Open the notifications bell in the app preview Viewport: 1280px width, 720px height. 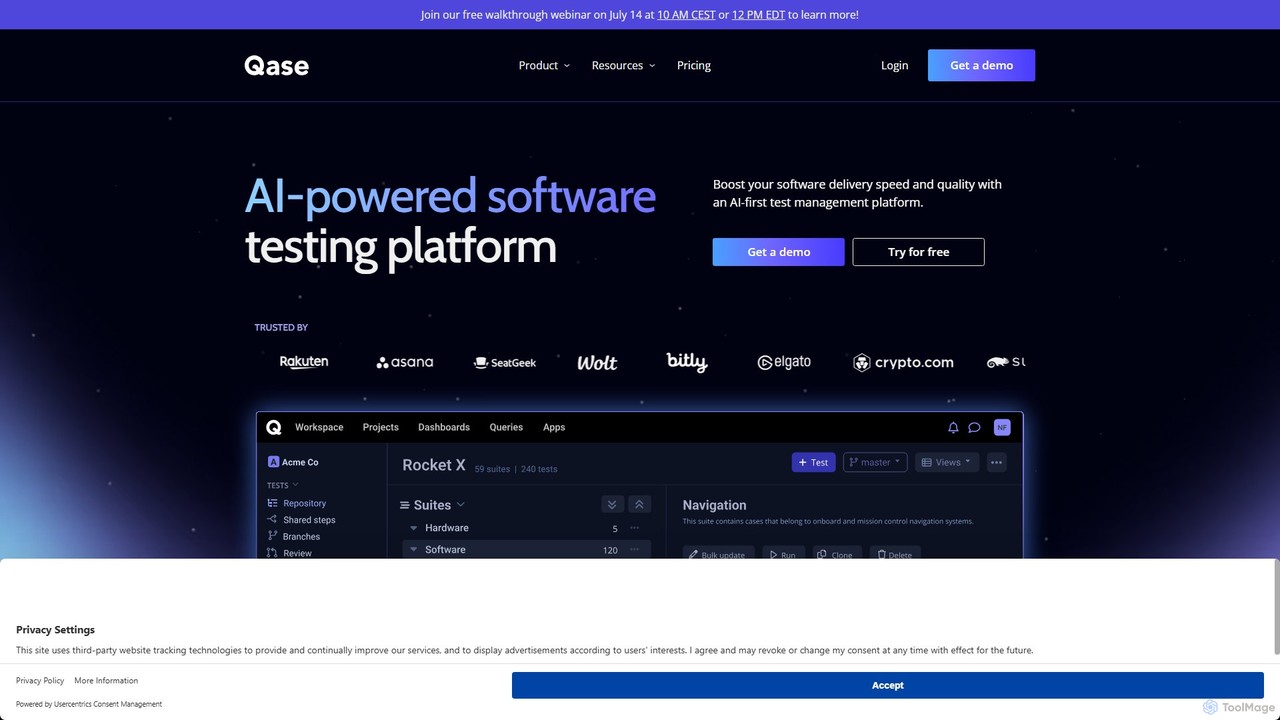tap(953, 428)
